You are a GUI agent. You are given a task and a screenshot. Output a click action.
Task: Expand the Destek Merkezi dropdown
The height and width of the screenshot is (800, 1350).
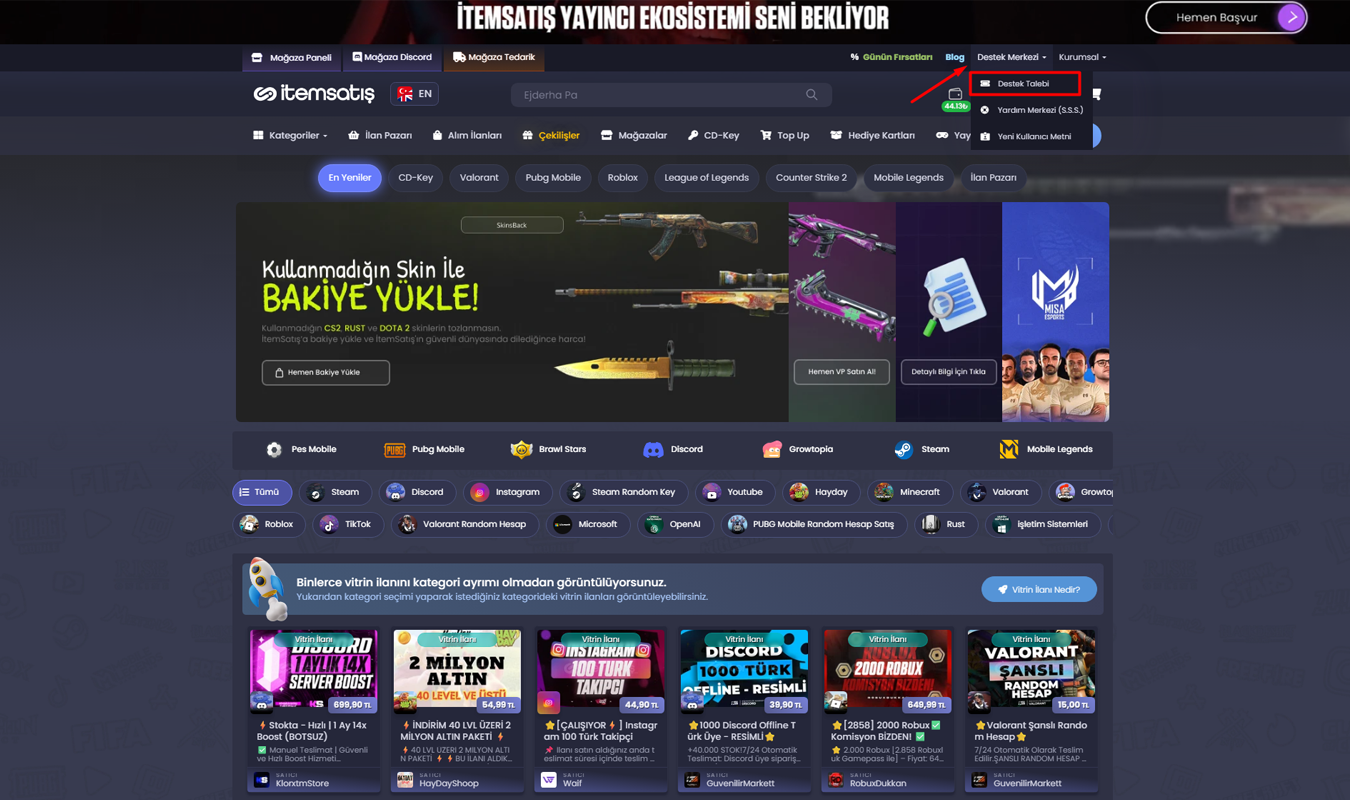(1011, 57)
